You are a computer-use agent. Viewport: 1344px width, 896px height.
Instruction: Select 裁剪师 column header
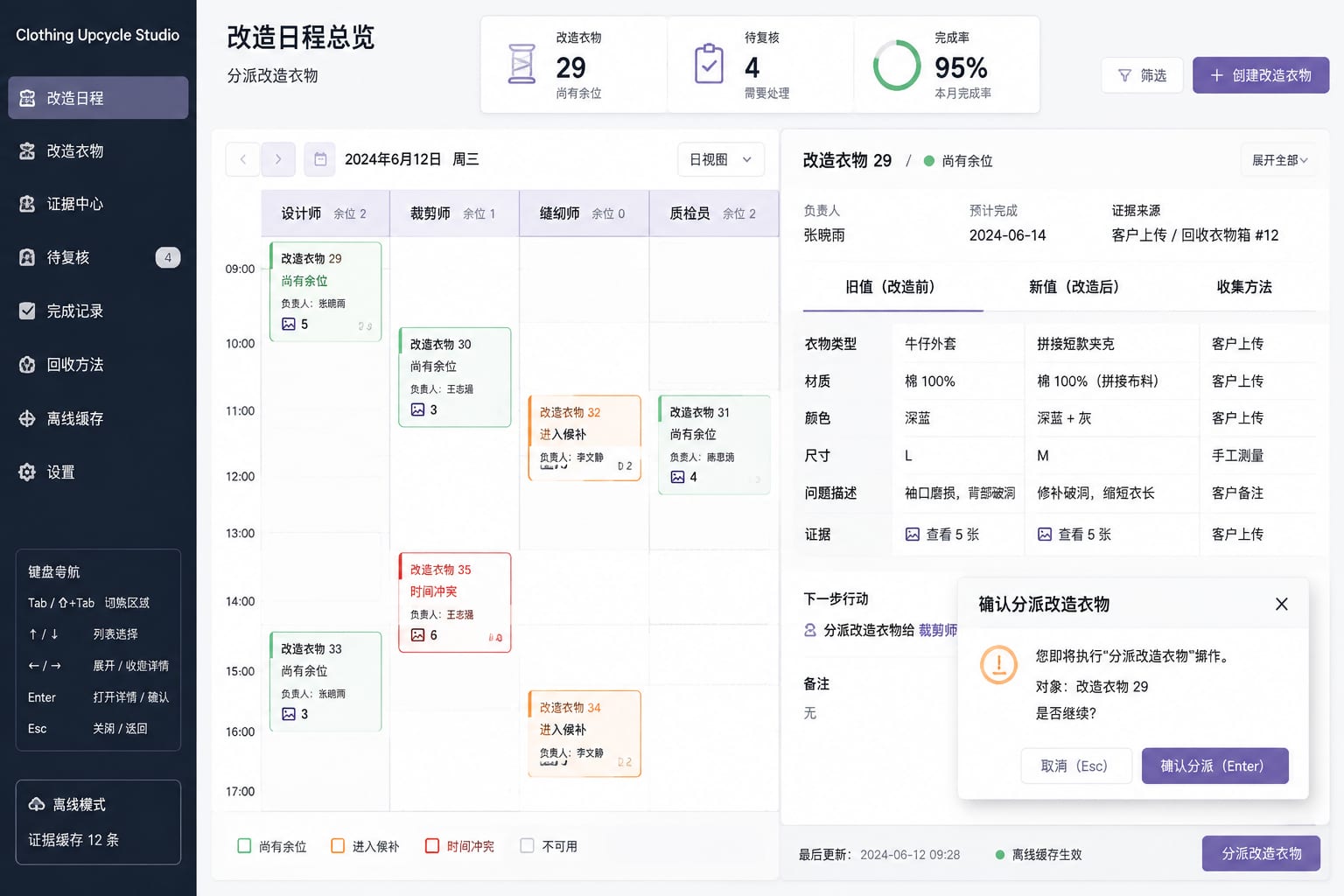[x=454, y=213]
